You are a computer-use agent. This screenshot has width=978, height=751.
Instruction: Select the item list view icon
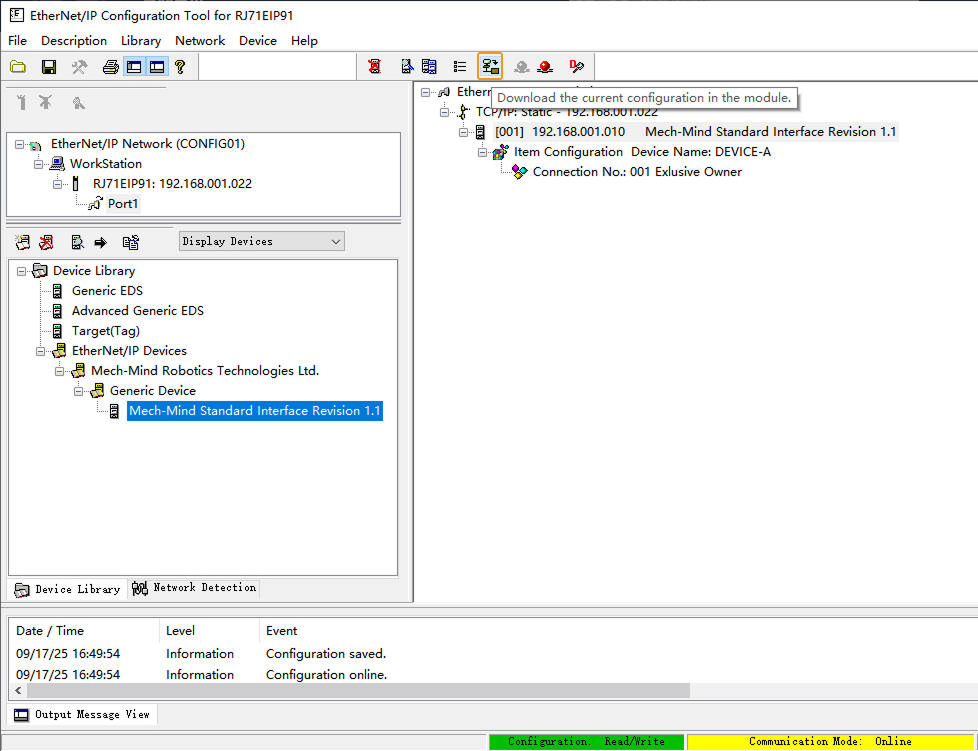pyautogui.click(x=459, y=66)
